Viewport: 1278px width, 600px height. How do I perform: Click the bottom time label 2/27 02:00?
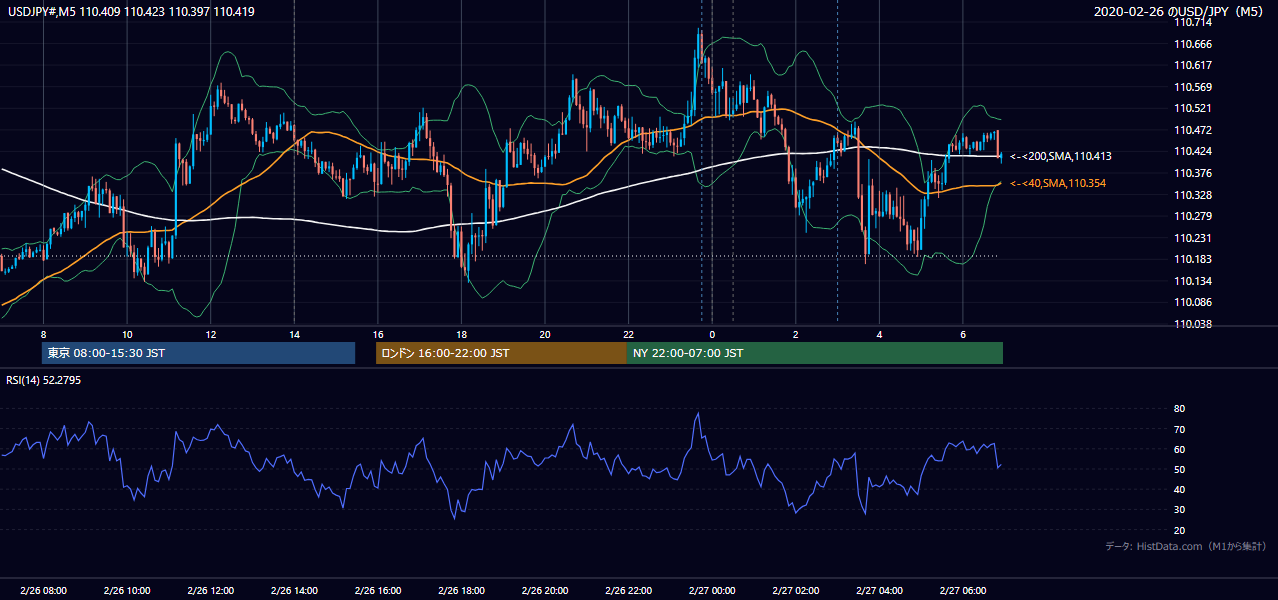795,590
